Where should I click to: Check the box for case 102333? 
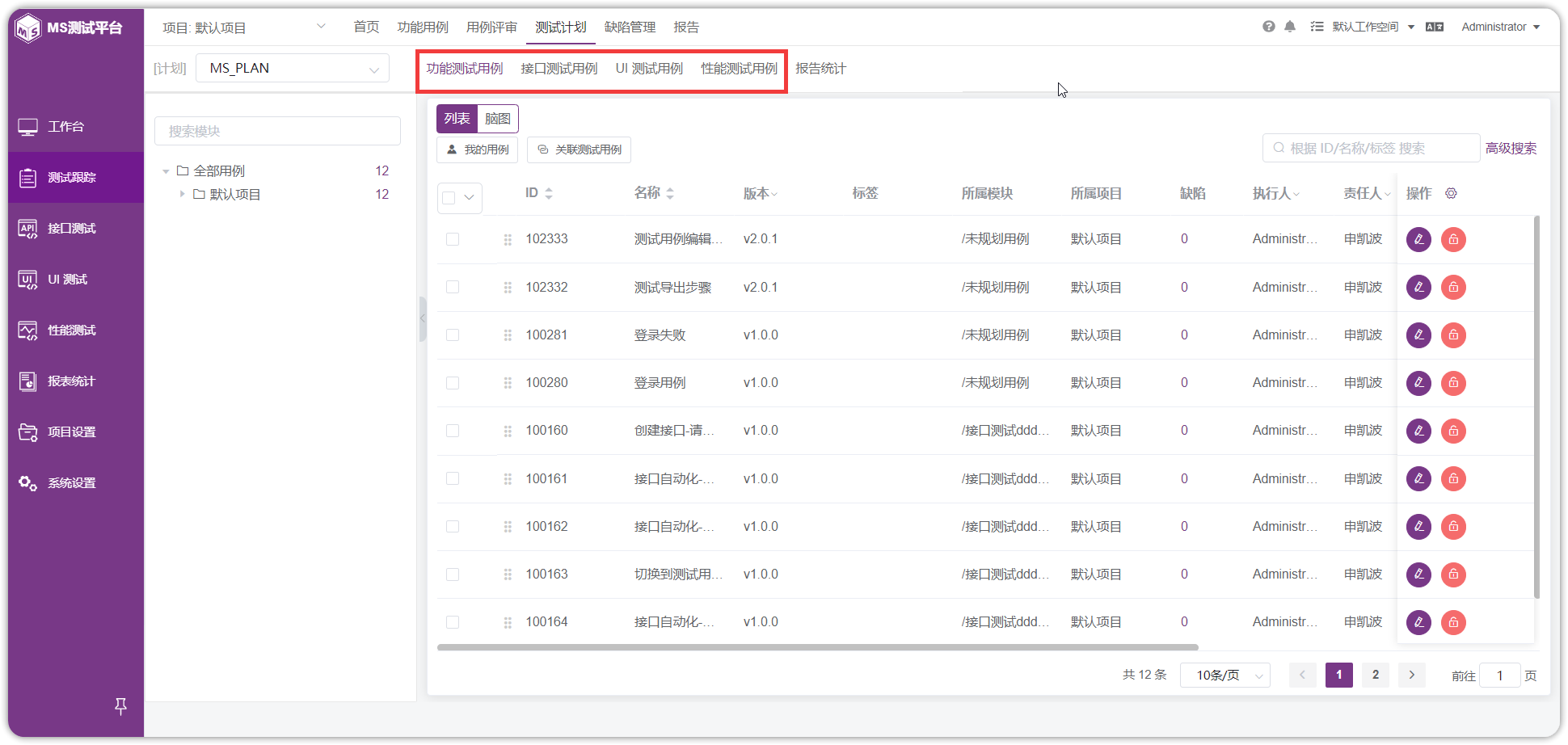(x=453, y=239)
